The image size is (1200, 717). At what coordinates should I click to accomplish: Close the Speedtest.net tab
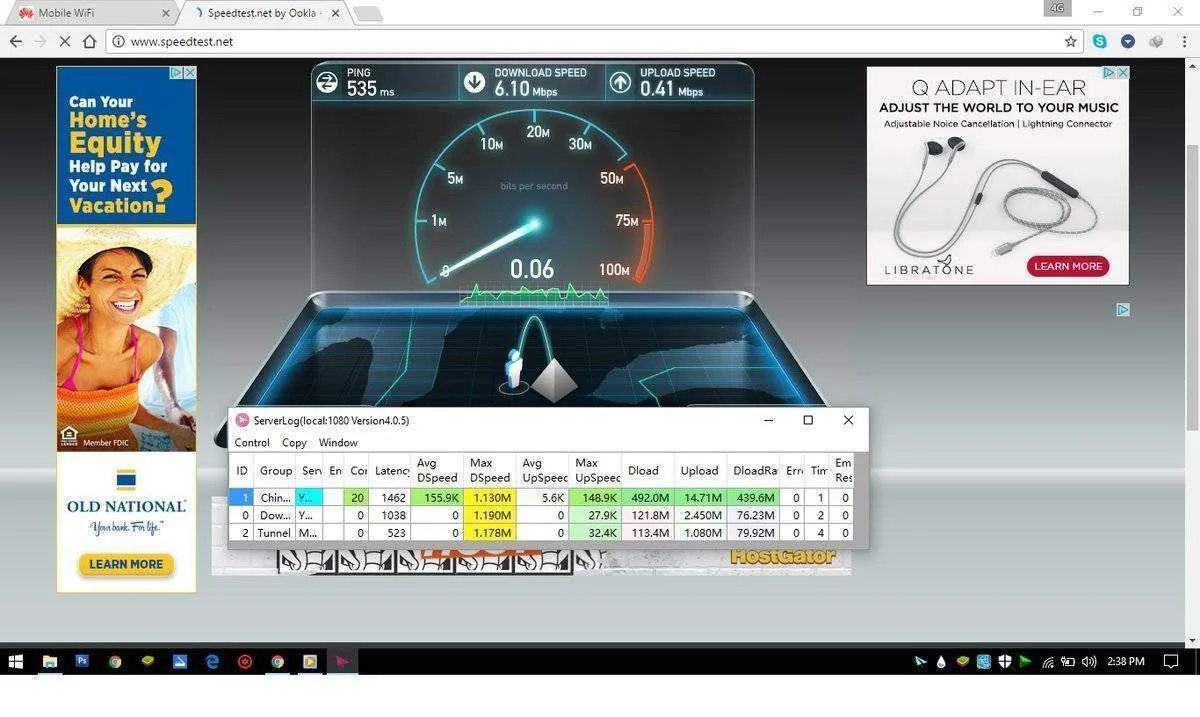tap(337, 13)
